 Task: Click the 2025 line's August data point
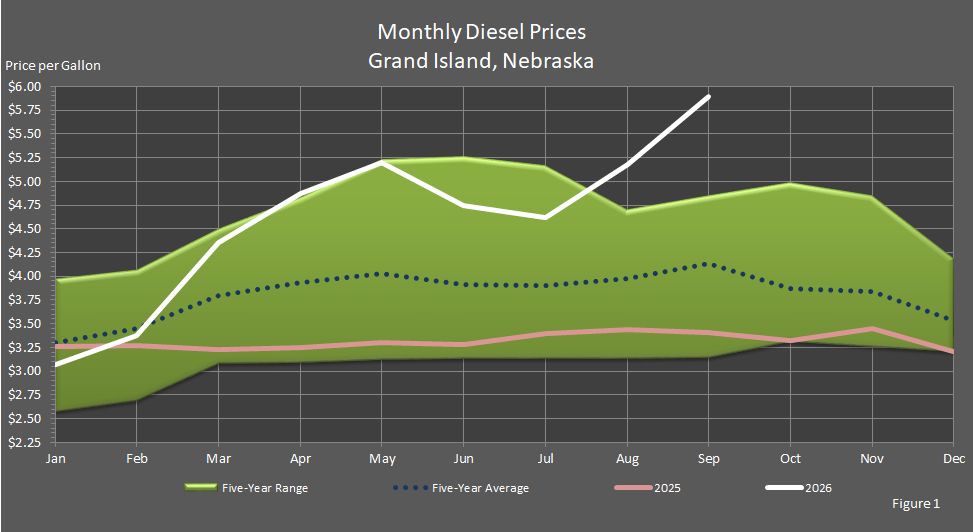(x=627, y=330)
